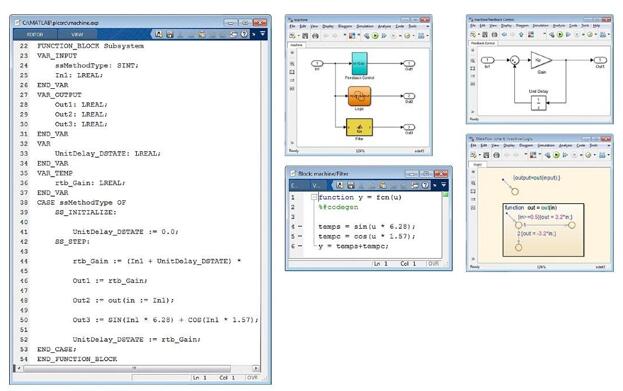The width and height of the screenshot is (623, 391).
Task: Toggle breakpoint dash on line 4 of Filter code
Action: [x=300, y=226]
